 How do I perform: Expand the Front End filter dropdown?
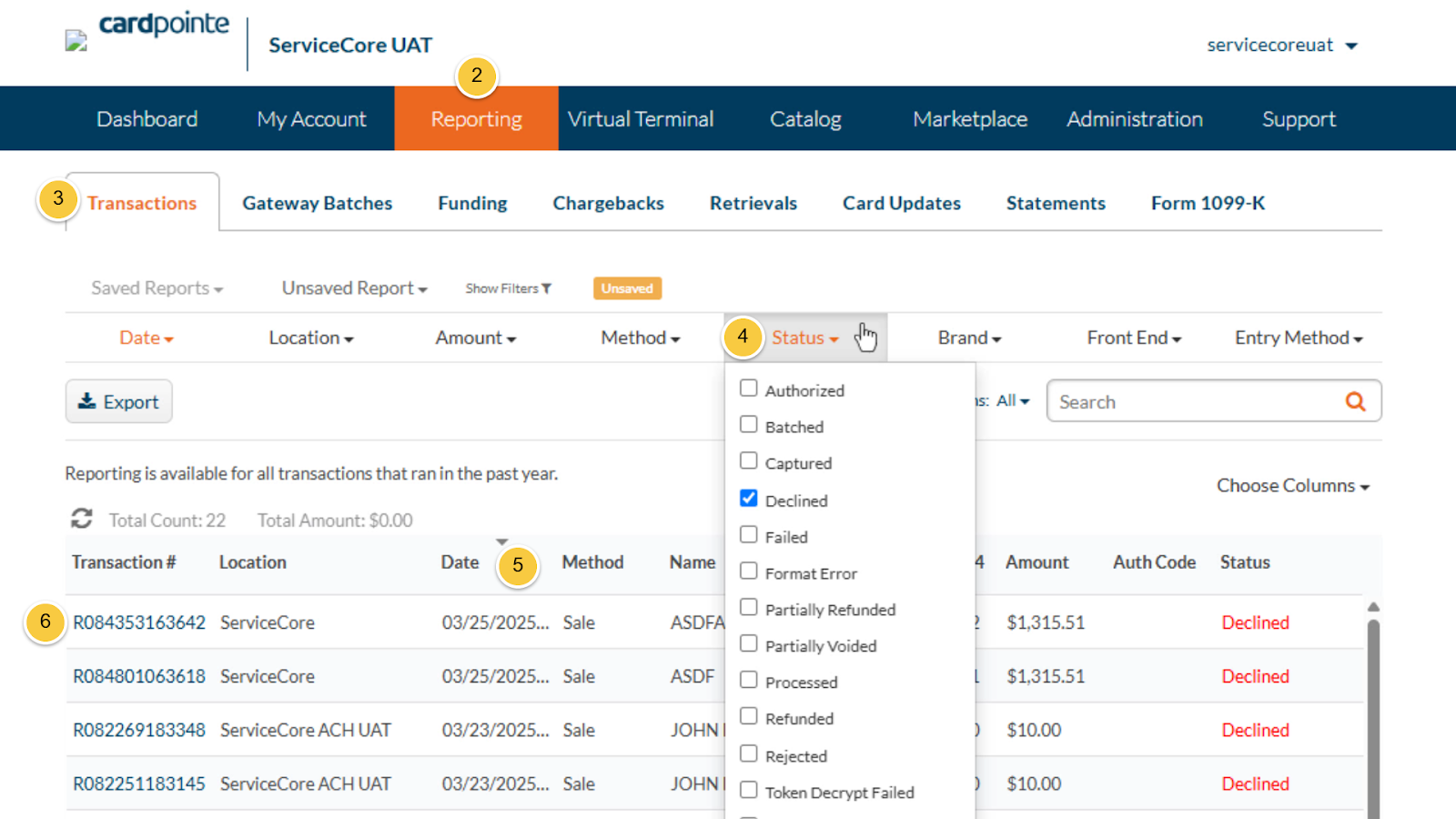(x=1134, y=338)
